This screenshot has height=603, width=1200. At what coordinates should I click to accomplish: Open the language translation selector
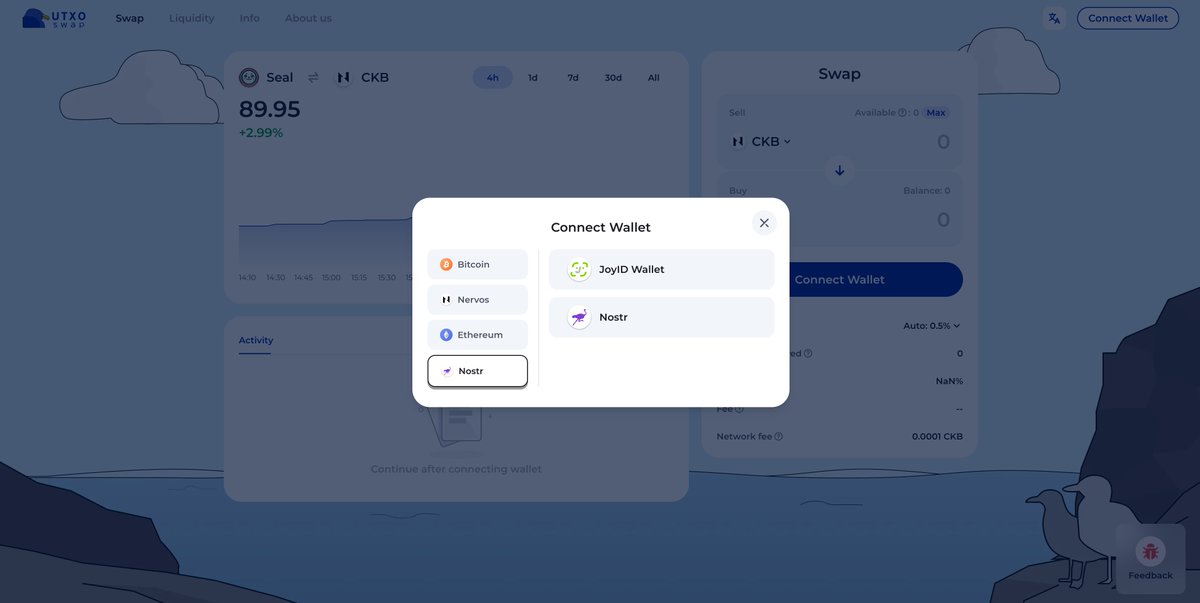point(1054,18)
